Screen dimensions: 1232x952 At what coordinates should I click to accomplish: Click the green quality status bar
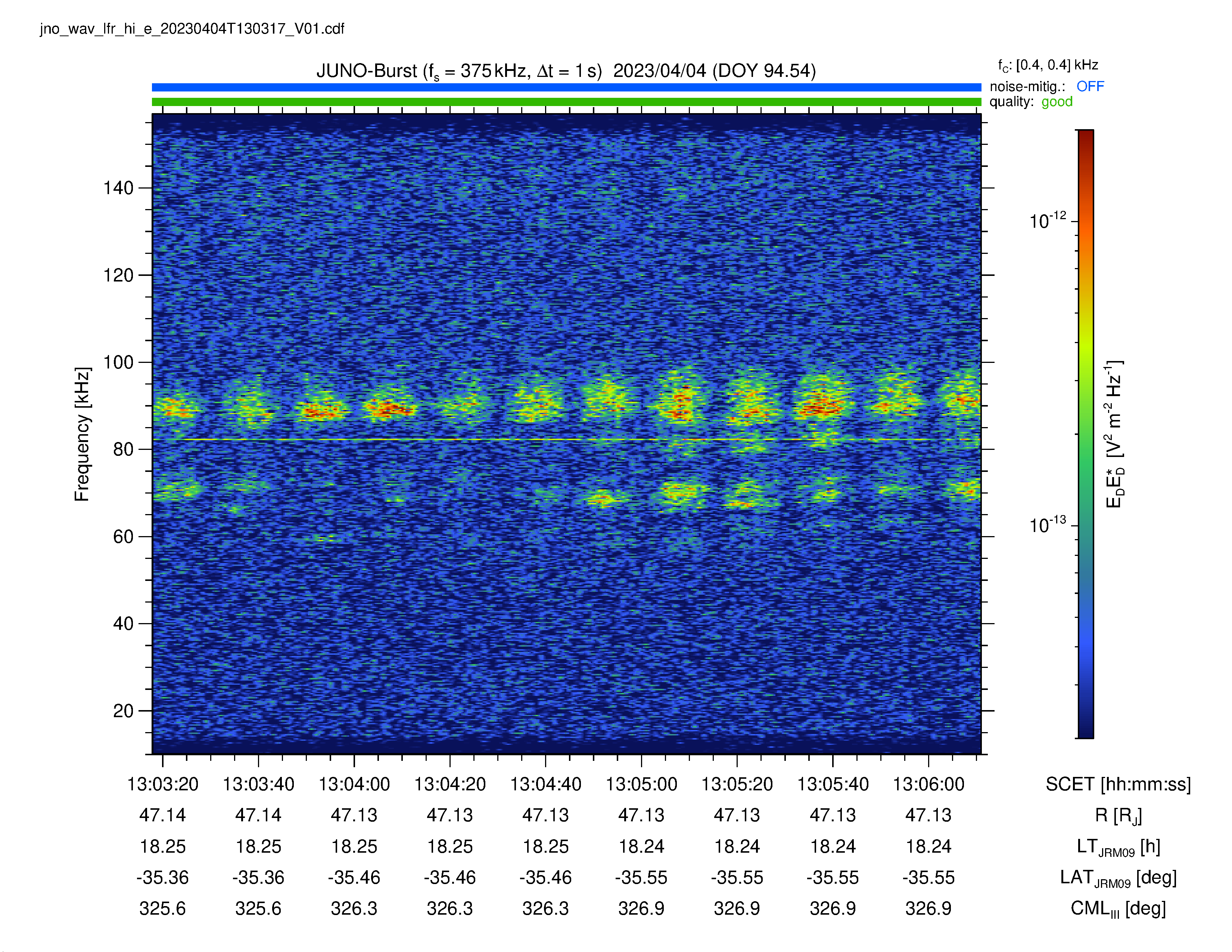[566, 102]
